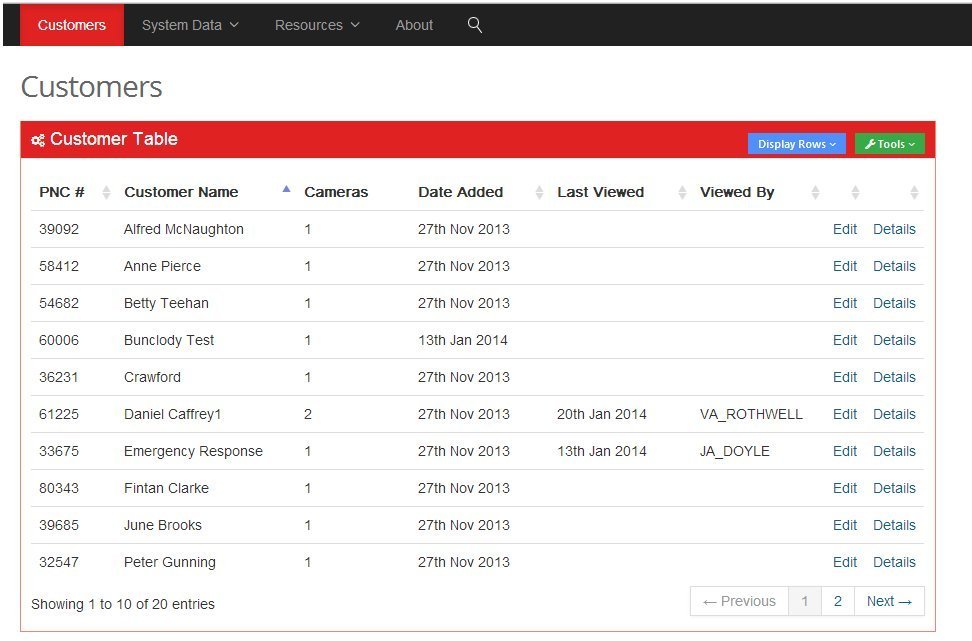Click the wrench icon on the Tools button
This screenshot has height=641, width=972.
click(x=871, y=143)
